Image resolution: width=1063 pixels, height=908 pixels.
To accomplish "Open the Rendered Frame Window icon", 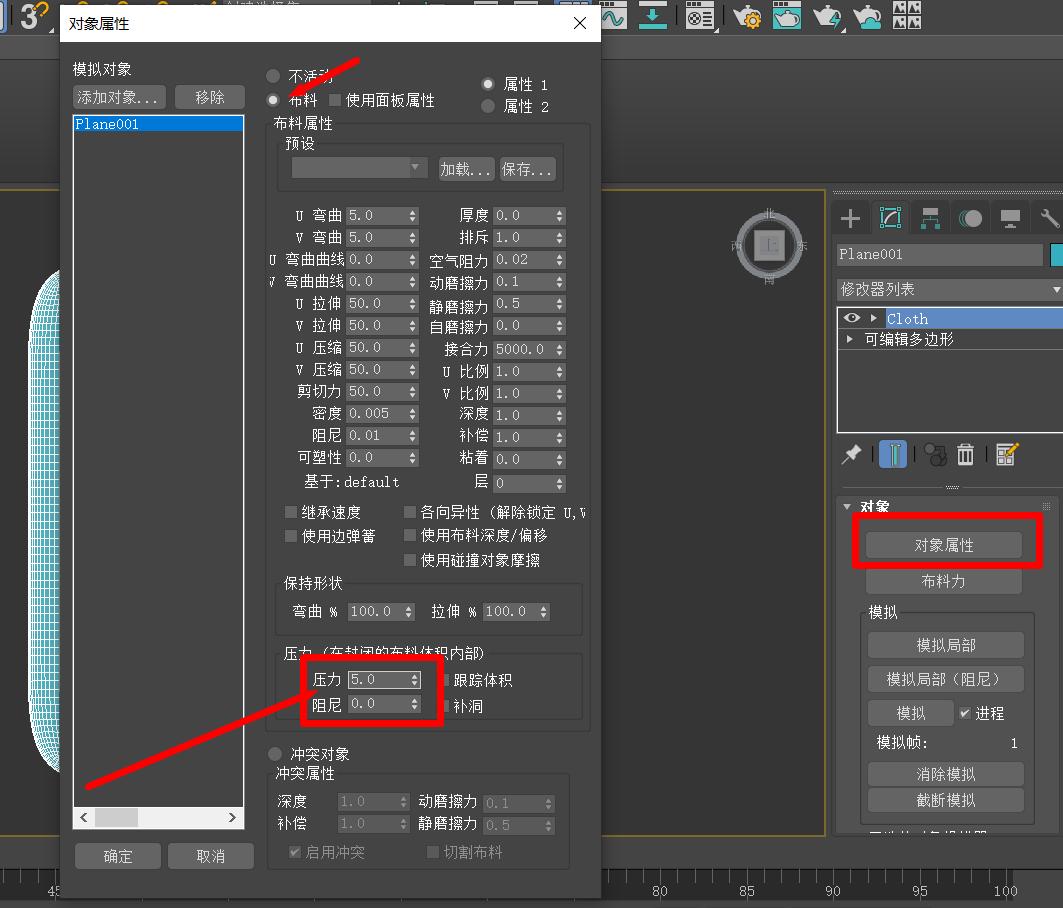I will (786, 15).
